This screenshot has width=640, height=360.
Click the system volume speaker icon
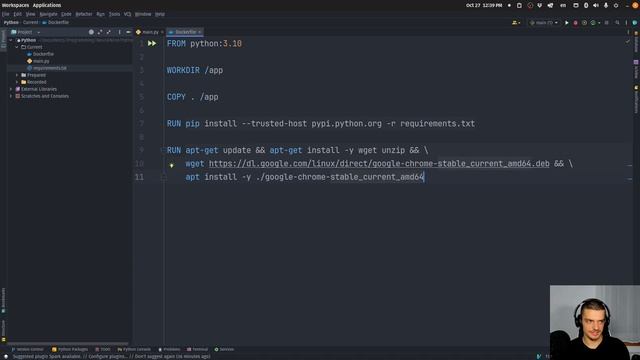coord(596,5)
